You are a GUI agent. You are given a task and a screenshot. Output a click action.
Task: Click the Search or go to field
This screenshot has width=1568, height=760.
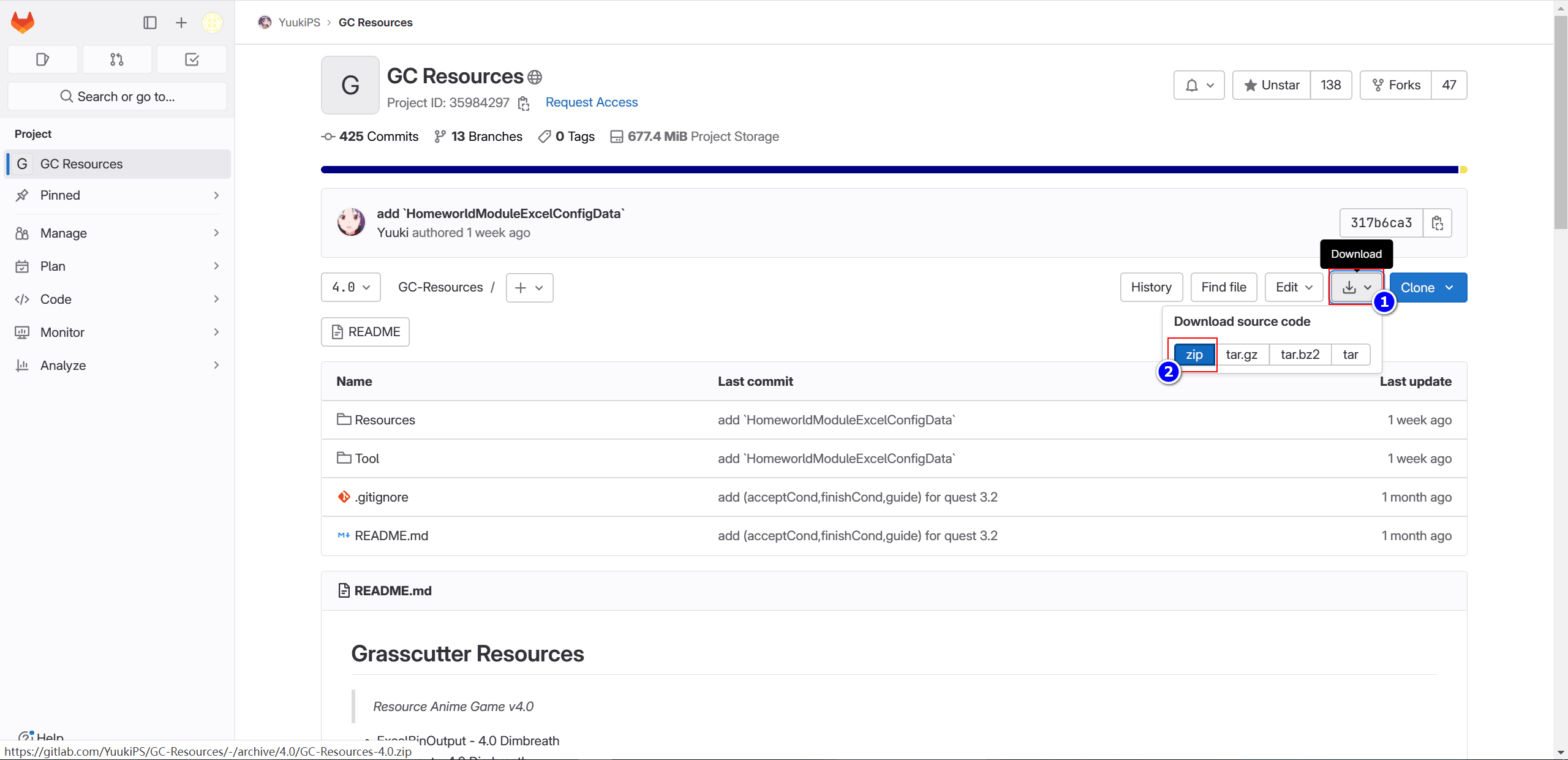[x=117, y=97]
